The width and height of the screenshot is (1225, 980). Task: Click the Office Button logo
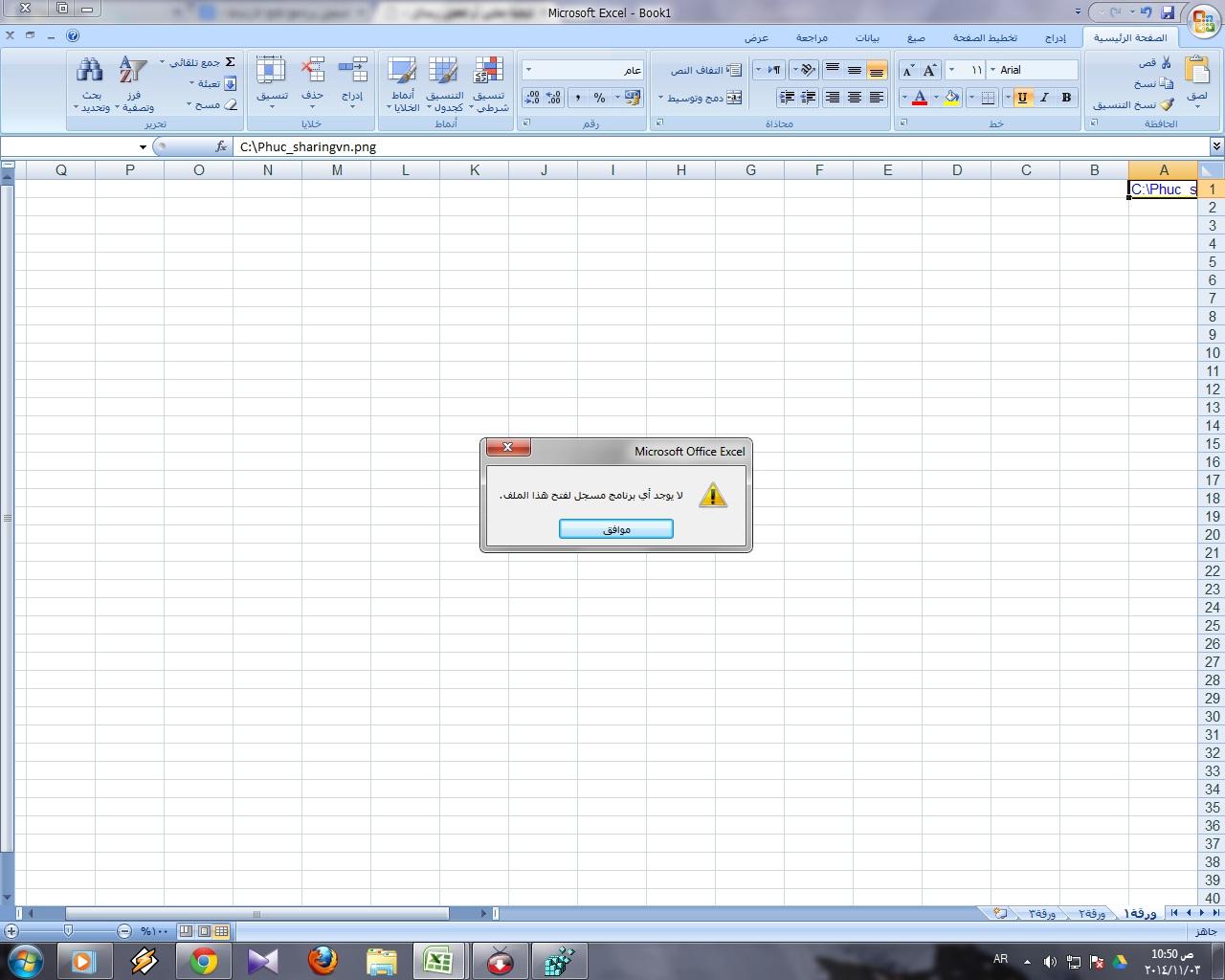click(x=1202, y=21)
